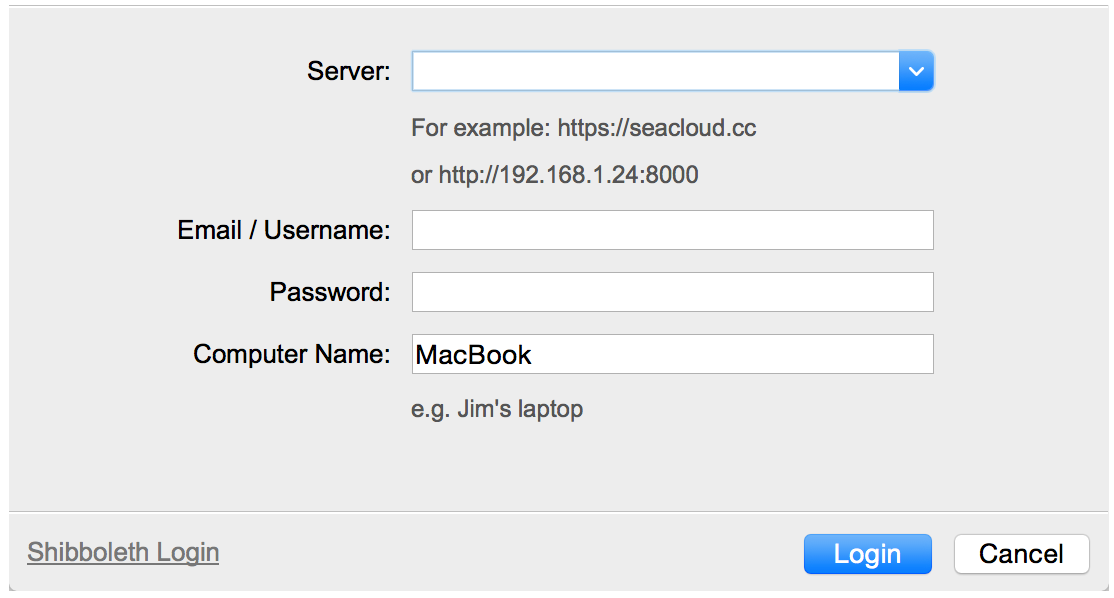Screen dimensions: 1114x598
Task: Open the Shibboleth Login link
Action: coord(123,552)
